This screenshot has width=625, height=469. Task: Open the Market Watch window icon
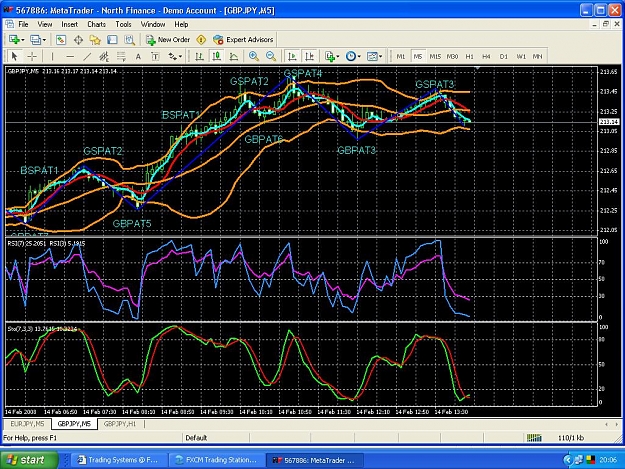61,39
